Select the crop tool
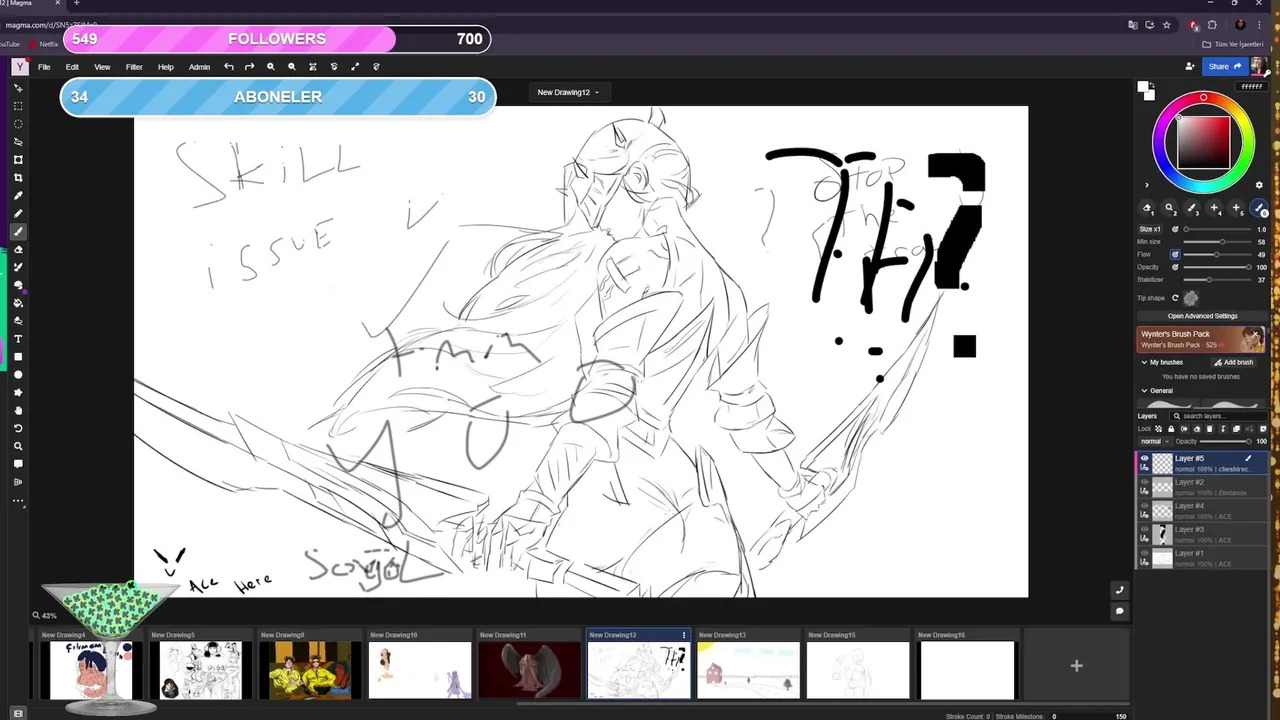Screen dimensions: 1280x720 [18, 178]
